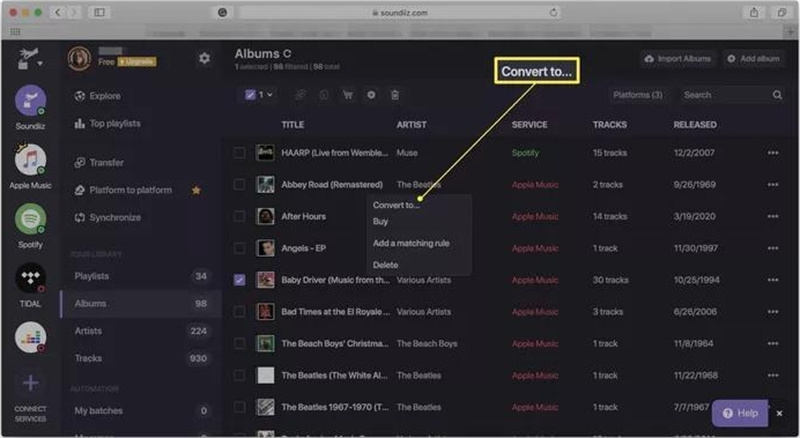Viewport: 800px width, 438px height.
Task: Open the Deezer service icon
Action: pos(30,337)
